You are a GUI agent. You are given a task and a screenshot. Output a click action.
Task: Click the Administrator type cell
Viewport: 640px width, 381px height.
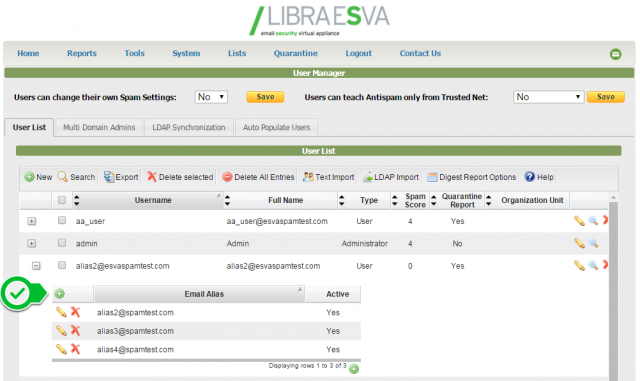click(364, 243)
